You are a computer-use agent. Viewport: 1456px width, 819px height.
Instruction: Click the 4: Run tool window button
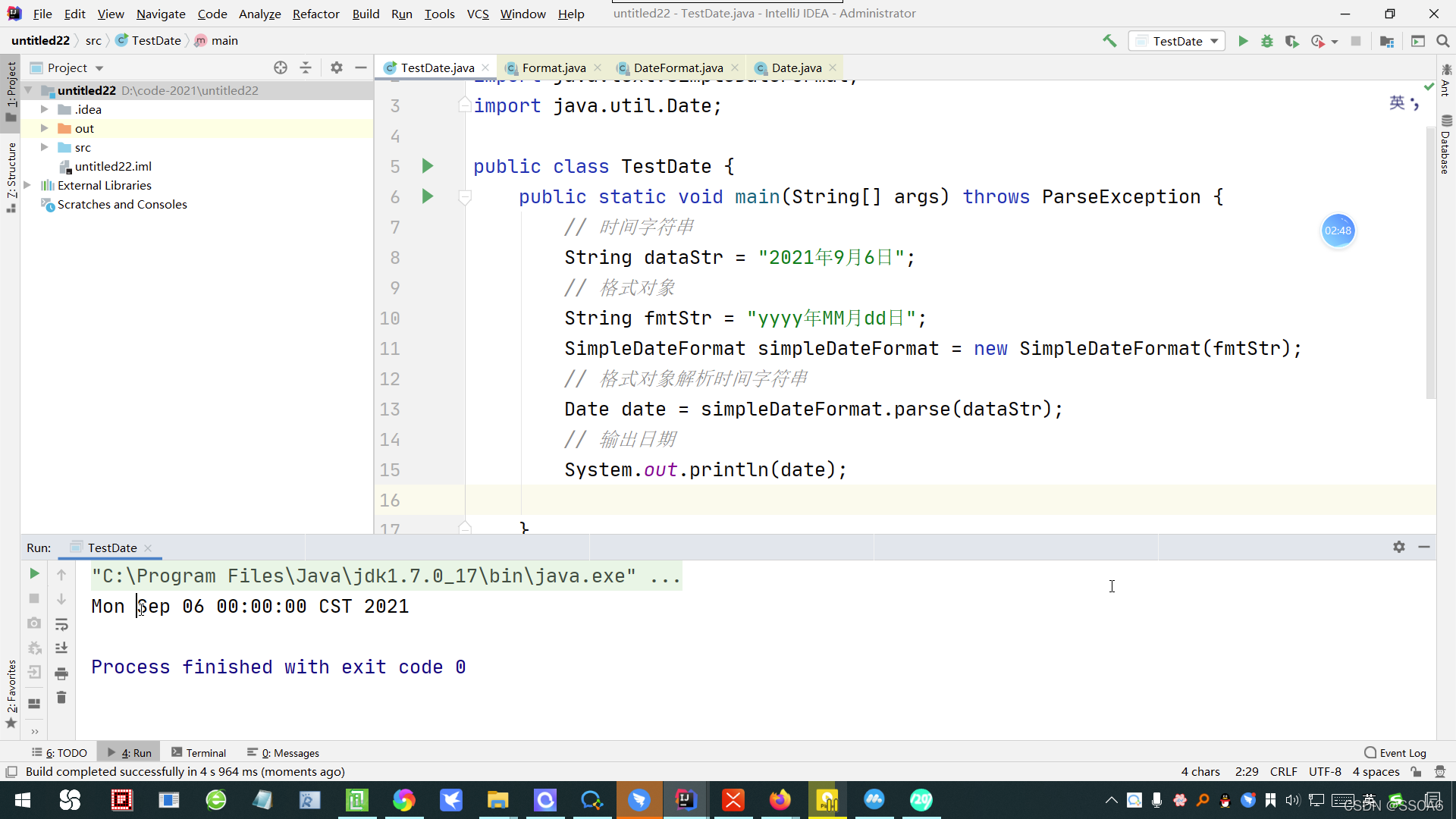click(x=130, y=752)
